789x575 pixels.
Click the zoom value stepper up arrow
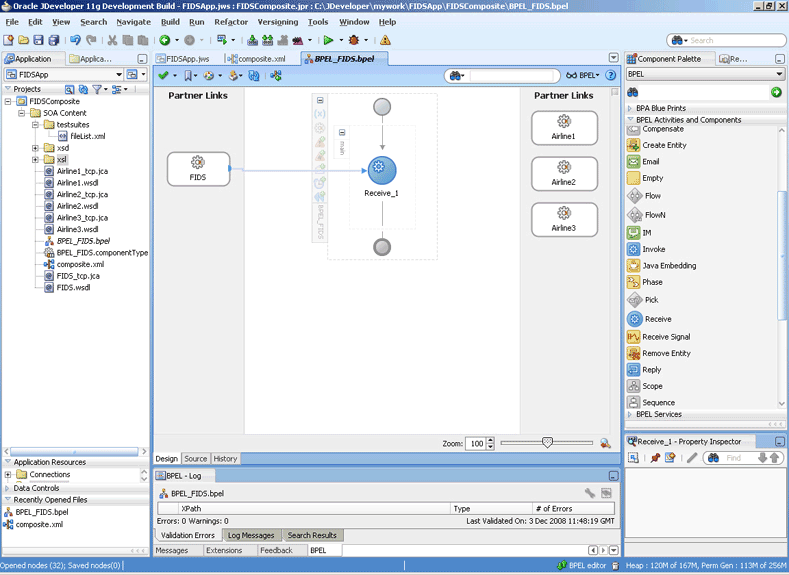pyautogui.click(x=491, y=440)
